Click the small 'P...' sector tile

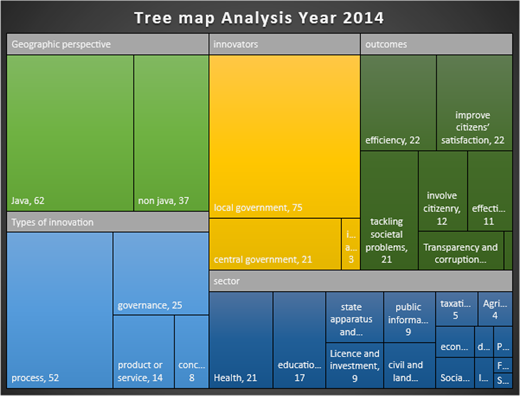tap(503, 342)
